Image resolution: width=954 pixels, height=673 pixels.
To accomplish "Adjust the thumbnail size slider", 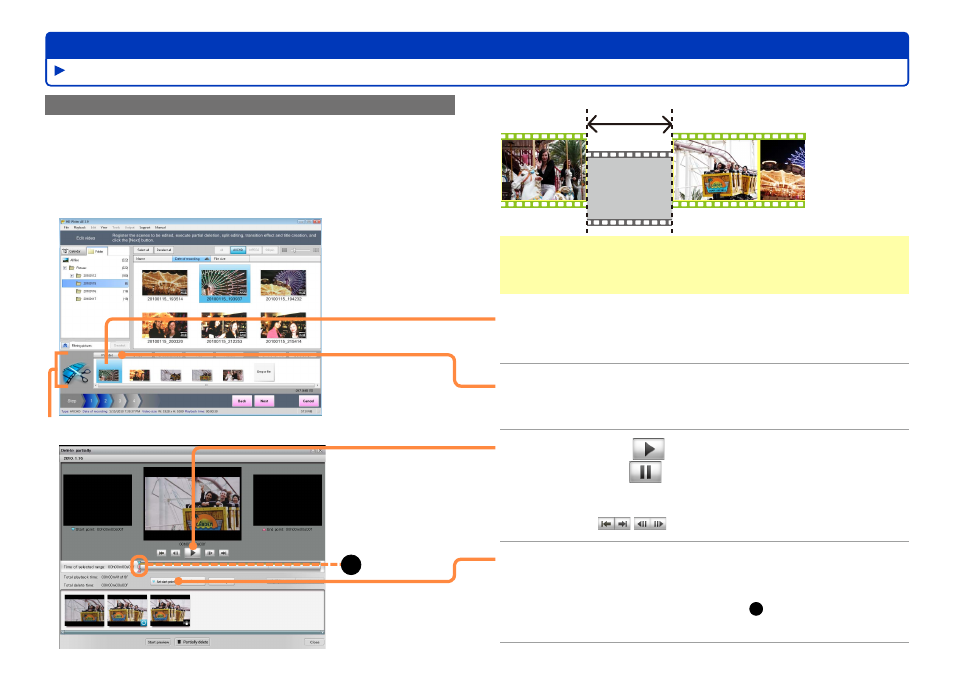I will point(301,250).
